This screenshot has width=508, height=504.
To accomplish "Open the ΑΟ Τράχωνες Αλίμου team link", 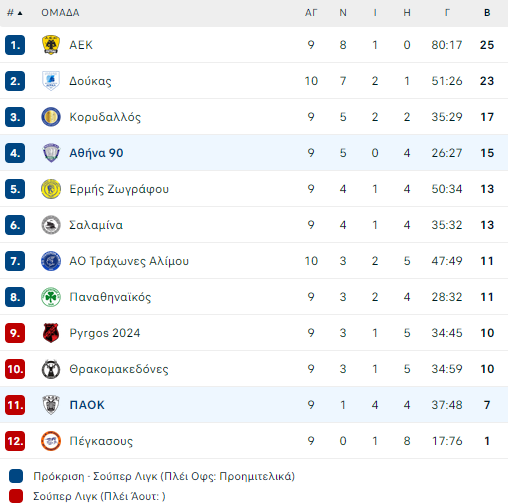I will (x=129, y=261).
